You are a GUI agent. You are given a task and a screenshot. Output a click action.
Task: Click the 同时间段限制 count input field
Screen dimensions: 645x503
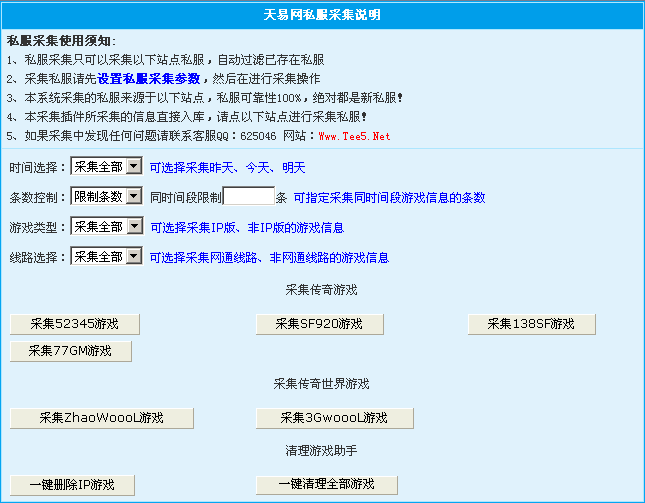248,197
